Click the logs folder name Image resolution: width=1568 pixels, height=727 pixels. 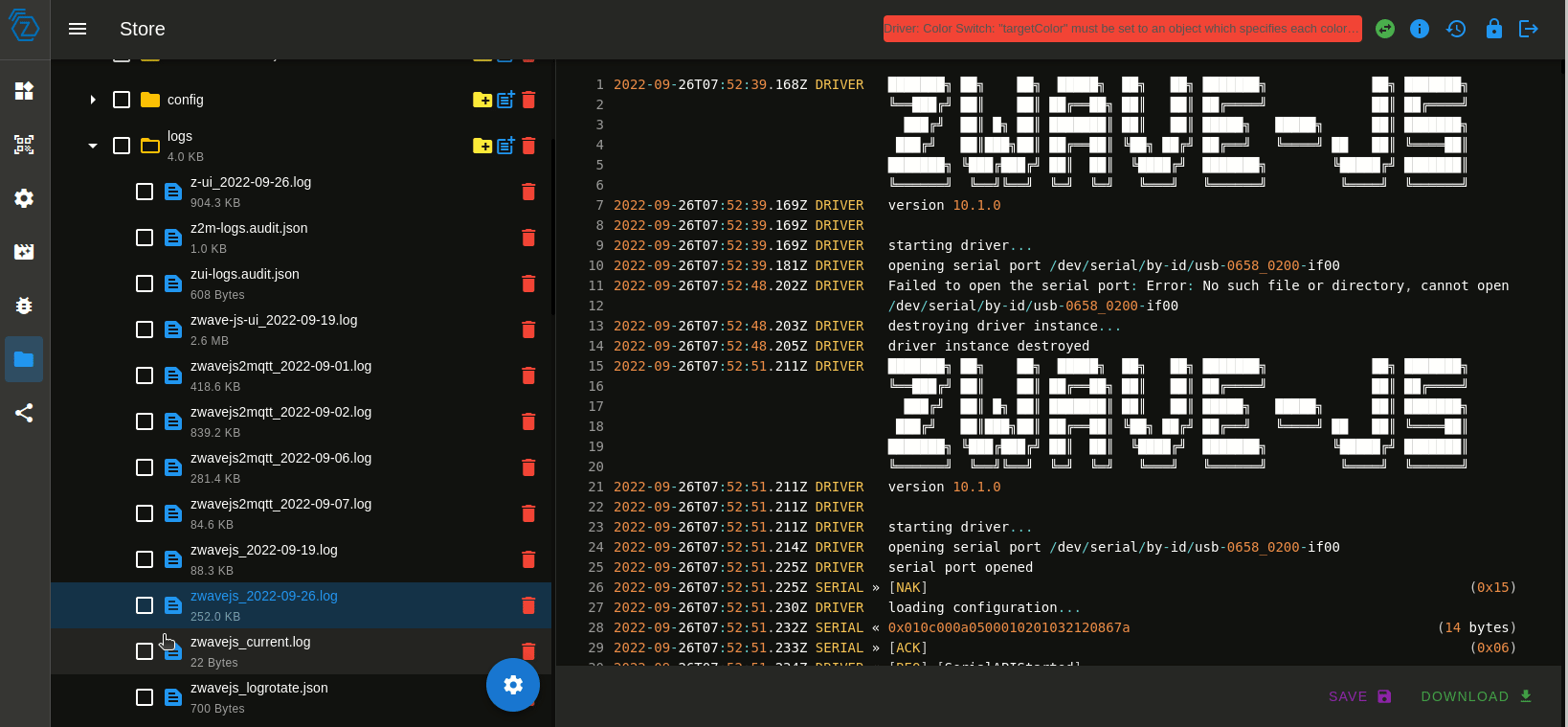(180, 136)
